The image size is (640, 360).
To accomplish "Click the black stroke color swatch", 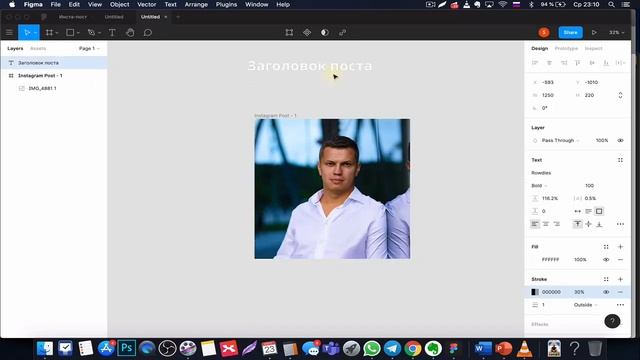I will [x=535, y=292].
